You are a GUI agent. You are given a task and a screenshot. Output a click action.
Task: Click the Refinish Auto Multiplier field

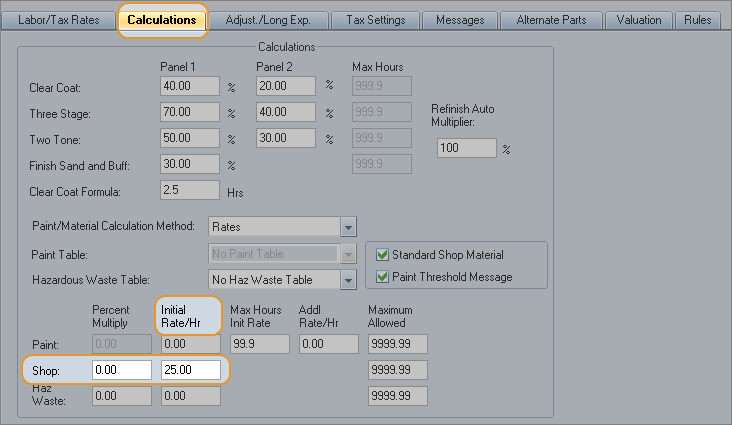click(x=467, y=148)
